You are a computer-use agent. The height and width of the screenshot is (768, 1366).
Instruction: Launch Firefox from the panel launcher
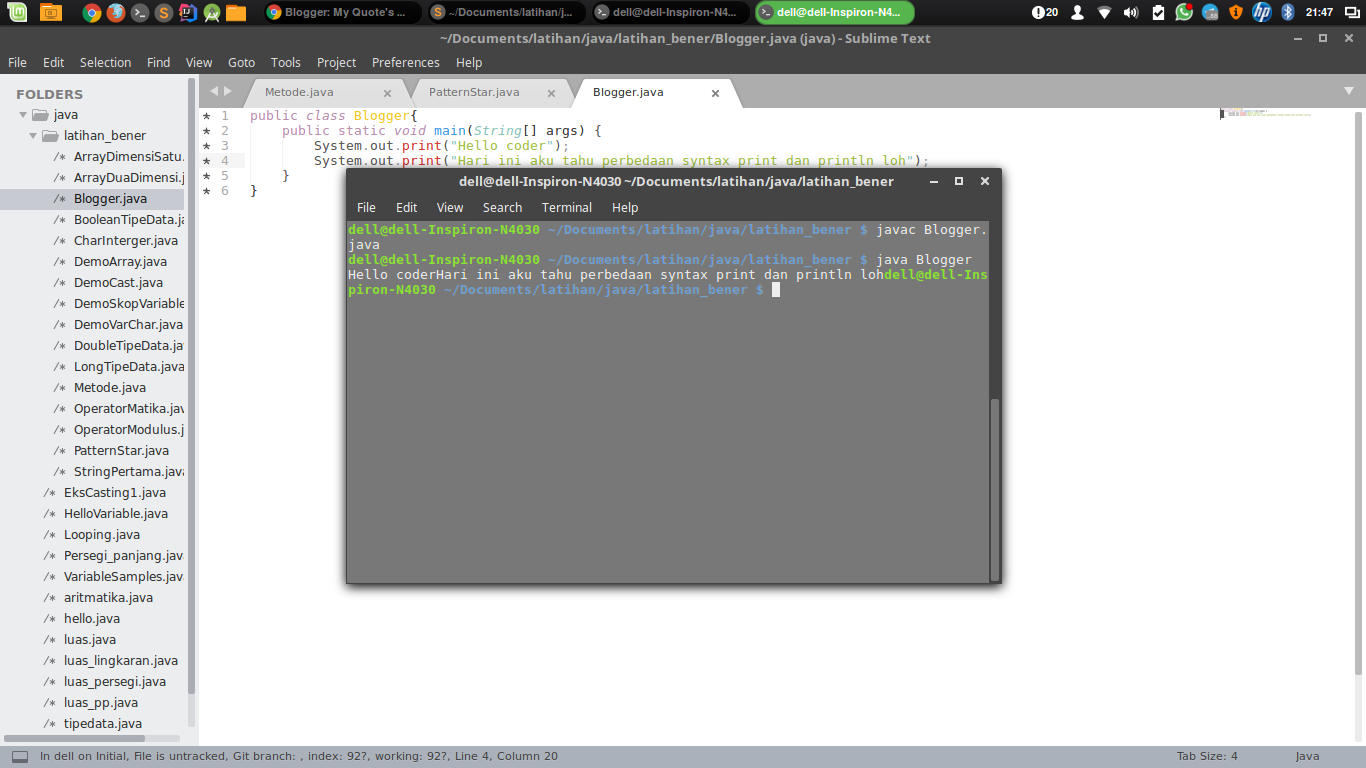pos(115,12)
